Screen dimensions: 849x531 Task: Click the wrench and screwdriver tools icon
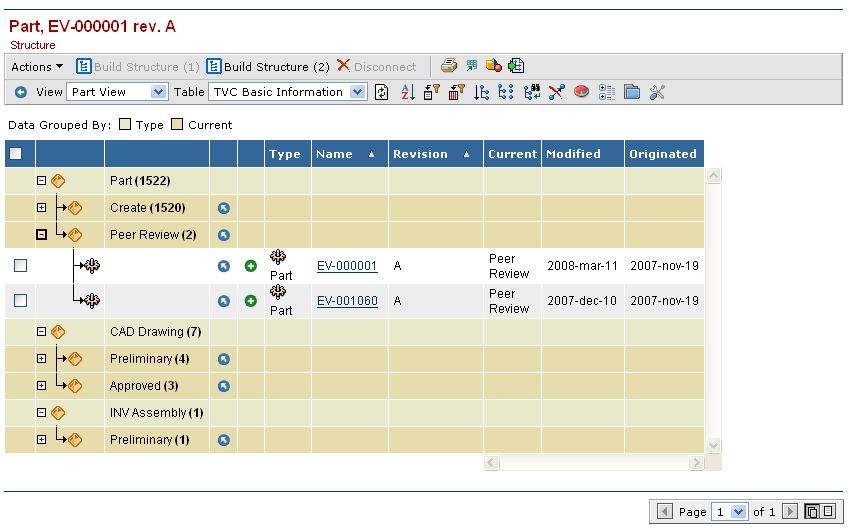(657, 92)
